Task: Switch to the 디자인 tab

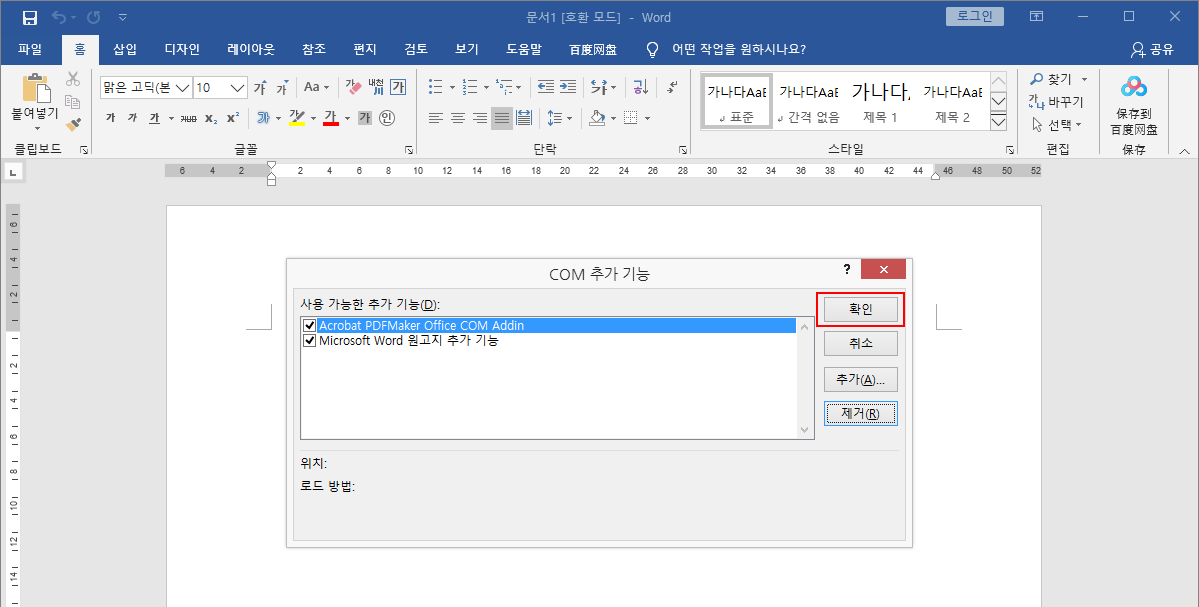Action: (182, 49)
